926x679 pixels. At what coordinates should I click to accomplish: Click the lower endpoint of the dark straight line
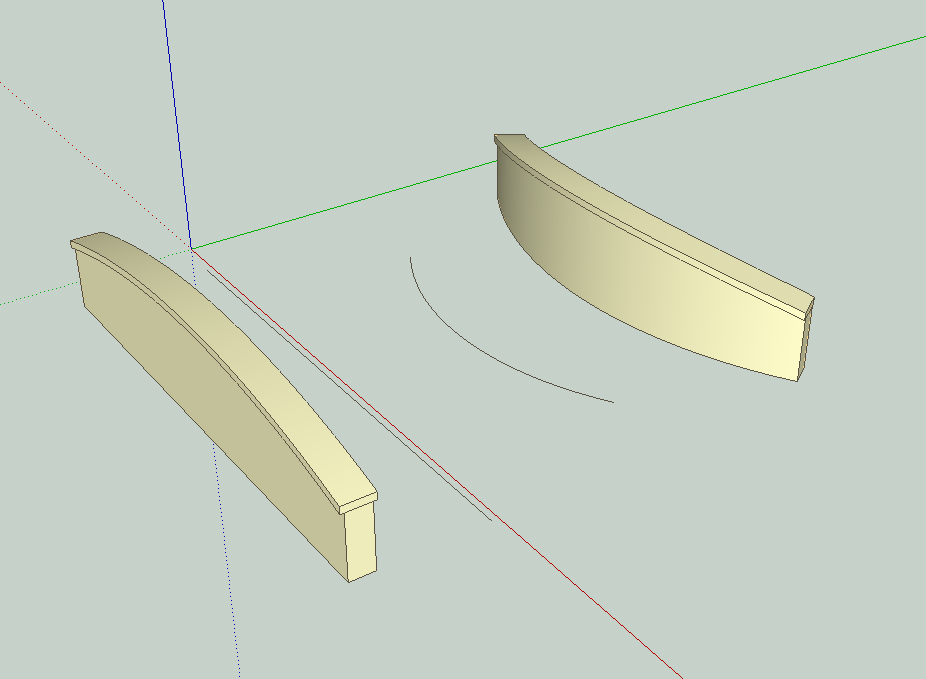point(491,520)
